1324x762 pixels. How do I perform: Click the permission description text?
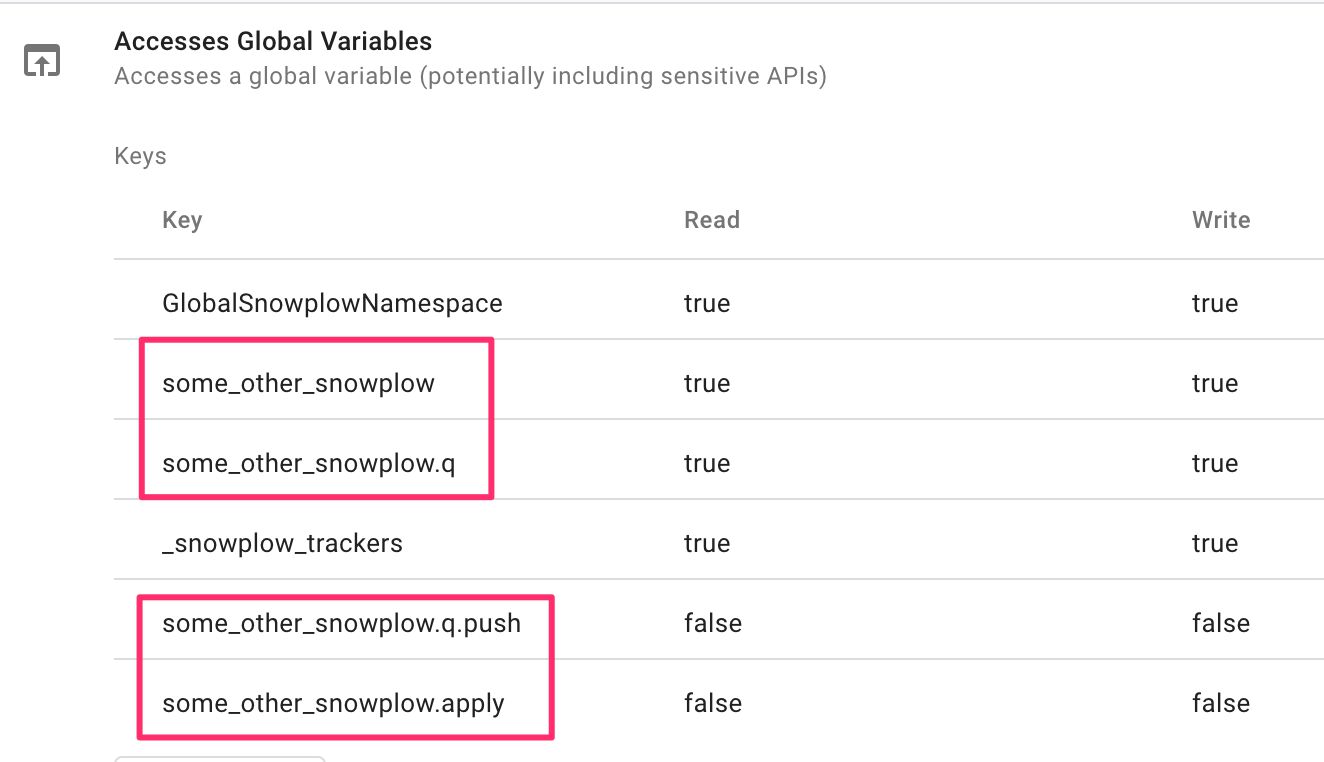pyautogui.click(x=470, y=77)
